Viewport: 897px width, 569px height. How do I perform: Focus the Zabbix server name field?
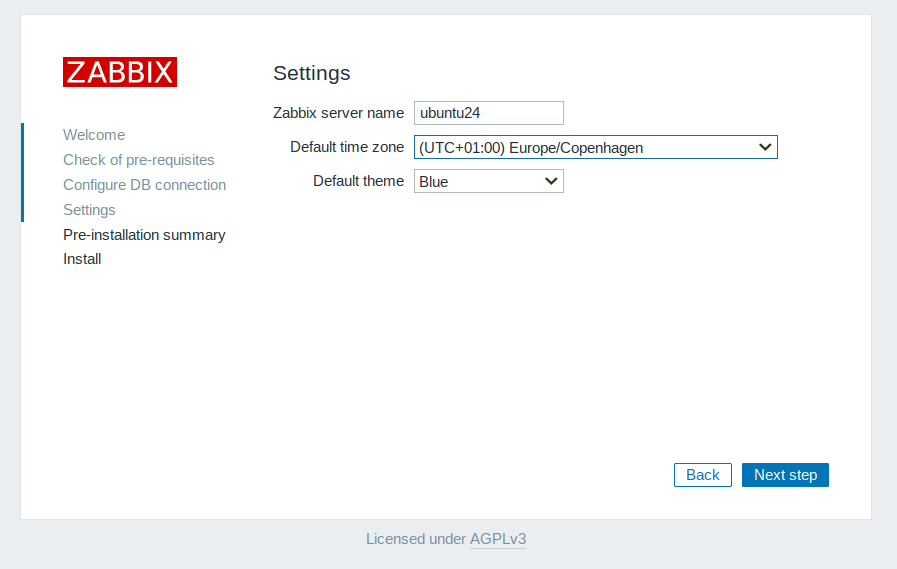(x=488, y=113)
